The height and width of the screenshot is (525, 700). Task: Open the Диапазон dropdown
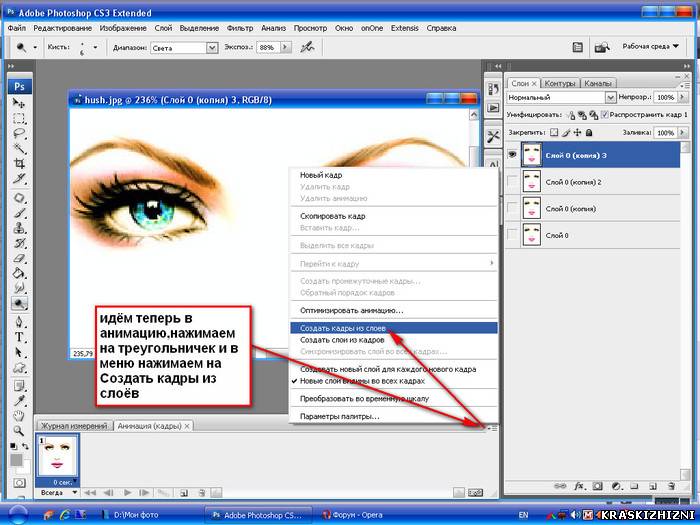[212, 48]
